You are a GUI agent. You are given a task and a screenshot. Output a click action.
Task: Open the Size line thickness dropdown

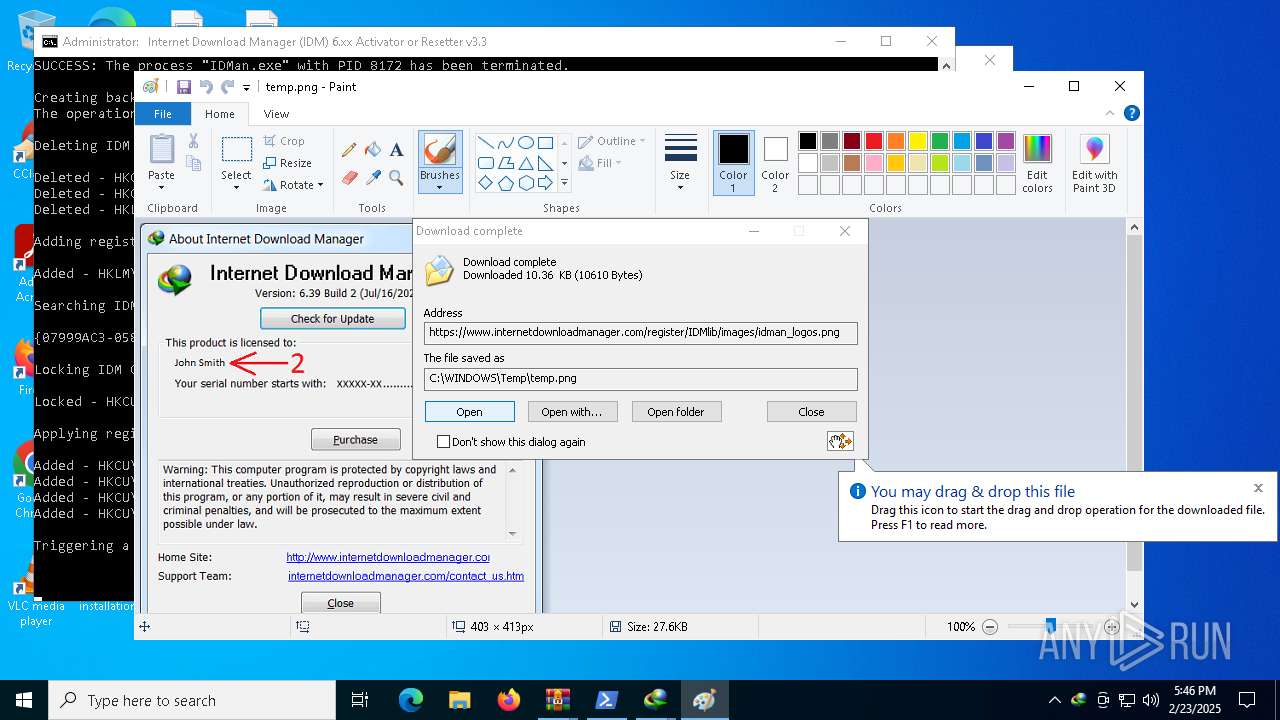pos(680,163)
